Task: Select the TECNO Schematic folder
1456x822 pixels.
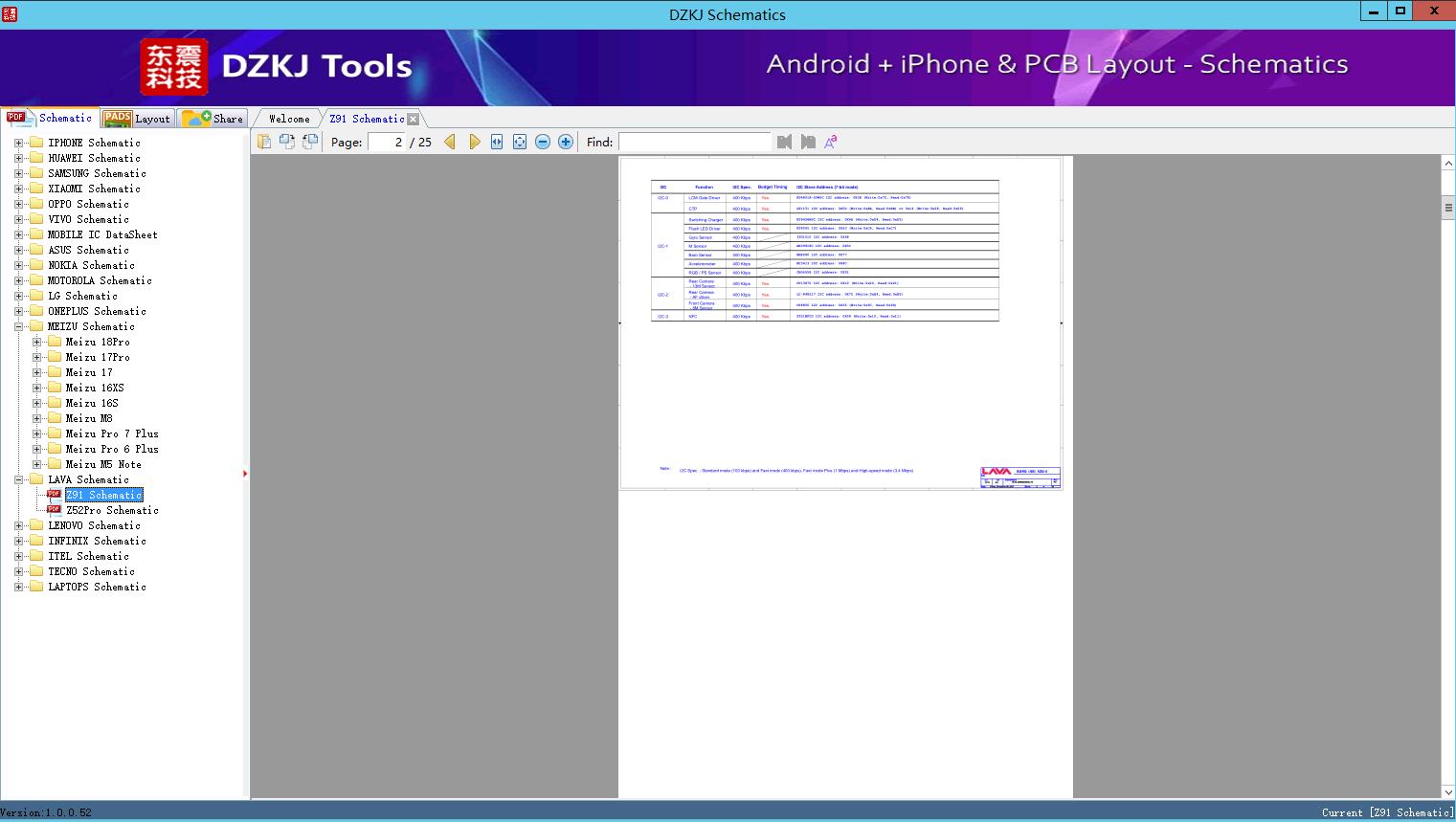Action: (x=91, y=571)
